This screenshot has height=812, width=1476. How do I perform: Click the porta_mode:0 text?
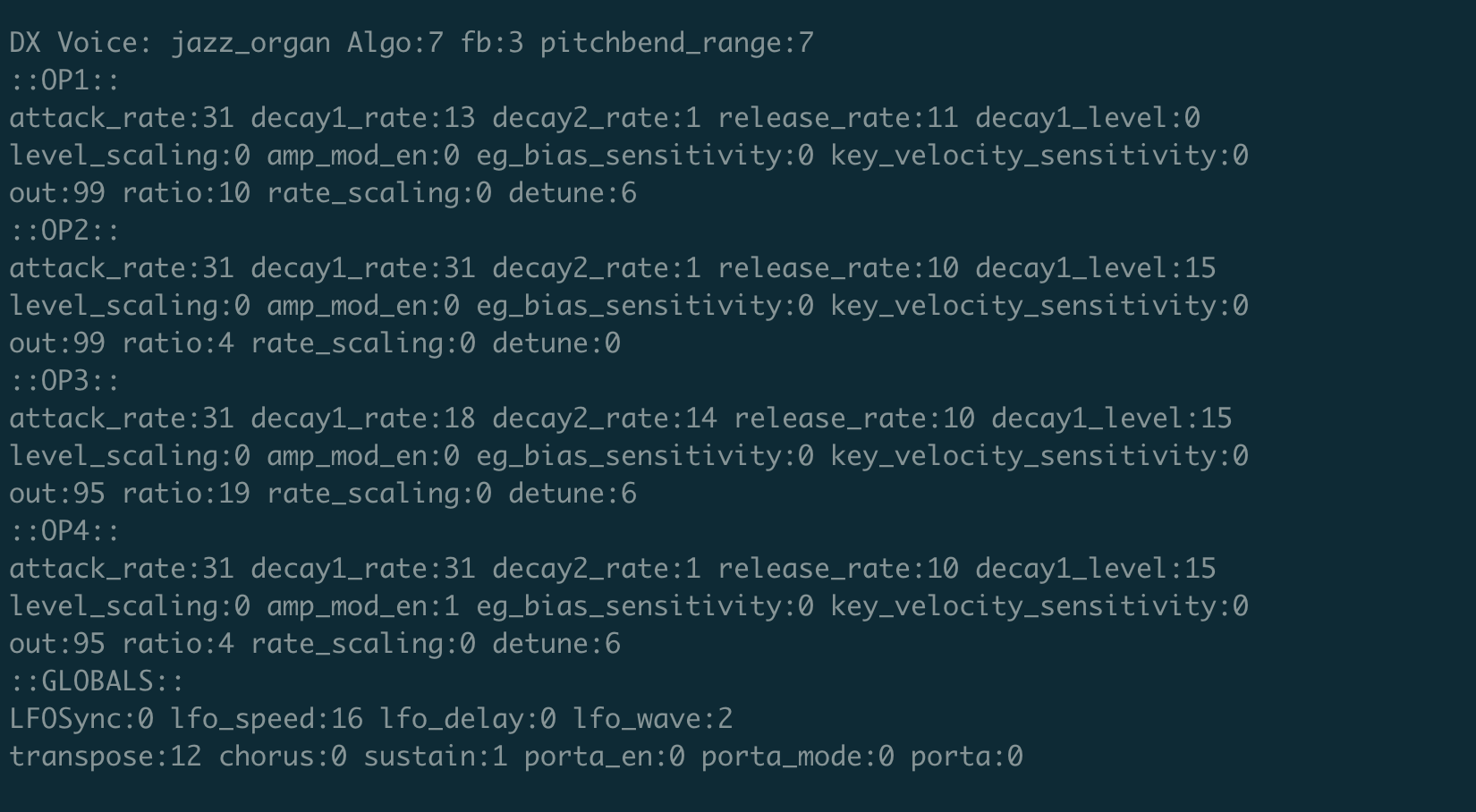point(797,757)
